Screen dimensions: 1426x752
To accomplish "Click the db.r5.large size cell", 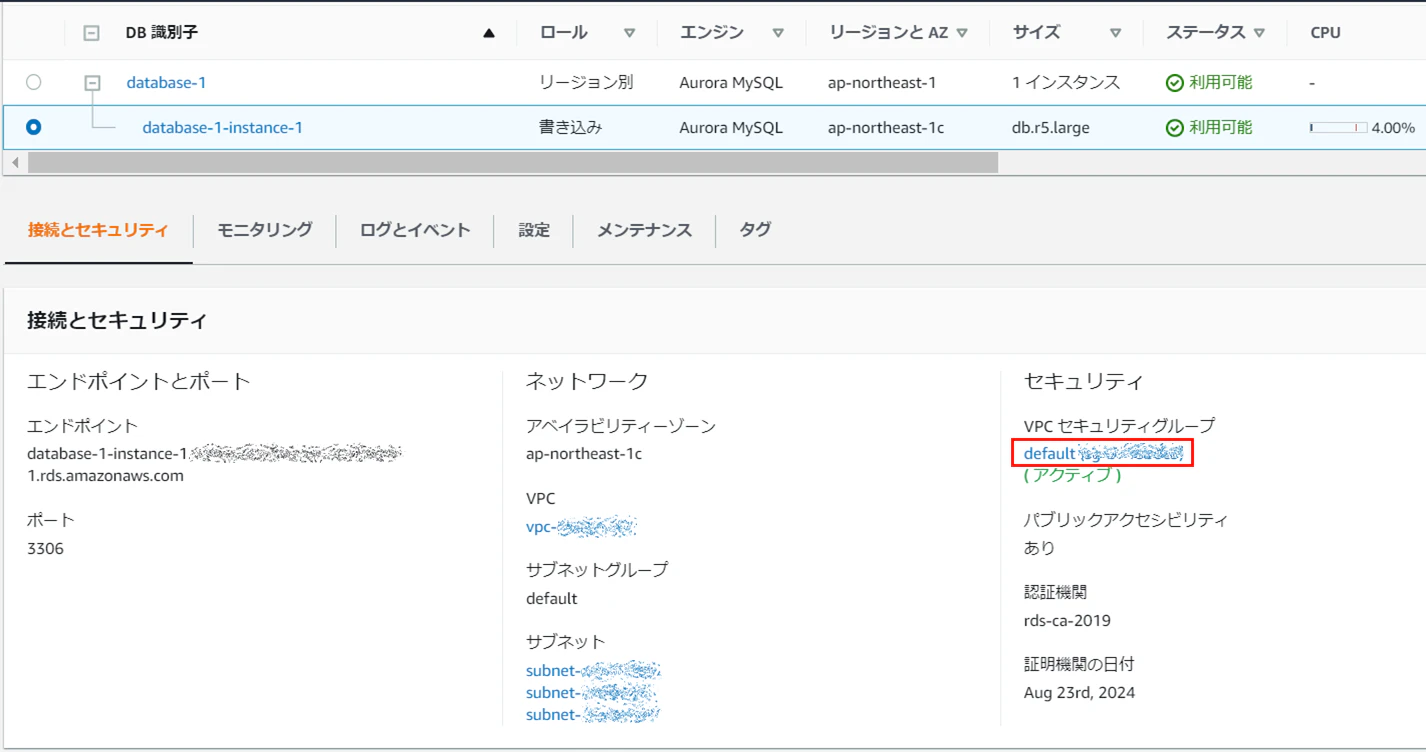I will point(1051,127).
